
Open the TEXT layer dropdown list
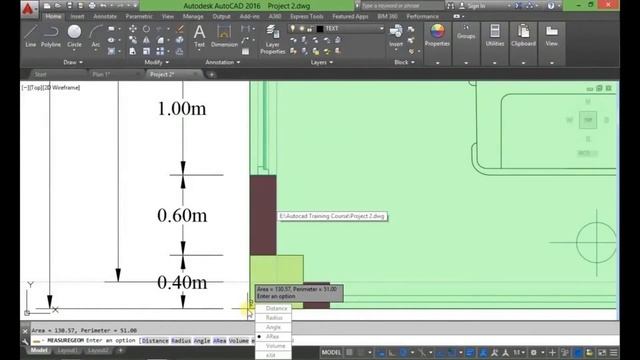click(x=382, y=29)
